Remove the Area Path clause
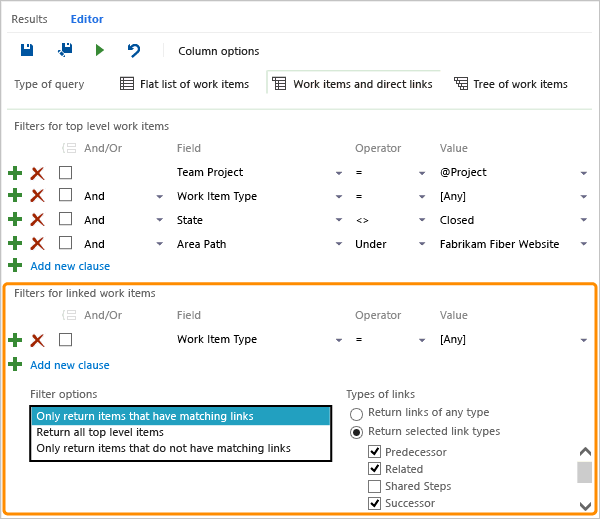Screen dimensions: 600x519 (x=37, y=243)
